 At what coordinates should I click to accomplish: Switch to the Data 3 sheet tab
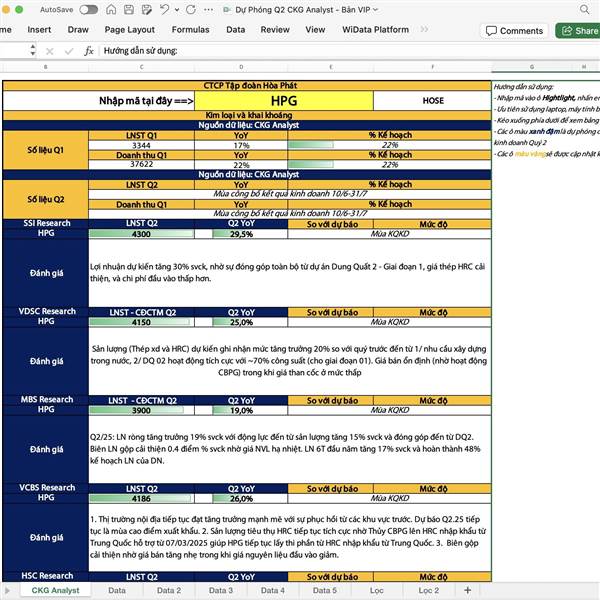pos(221,590)
